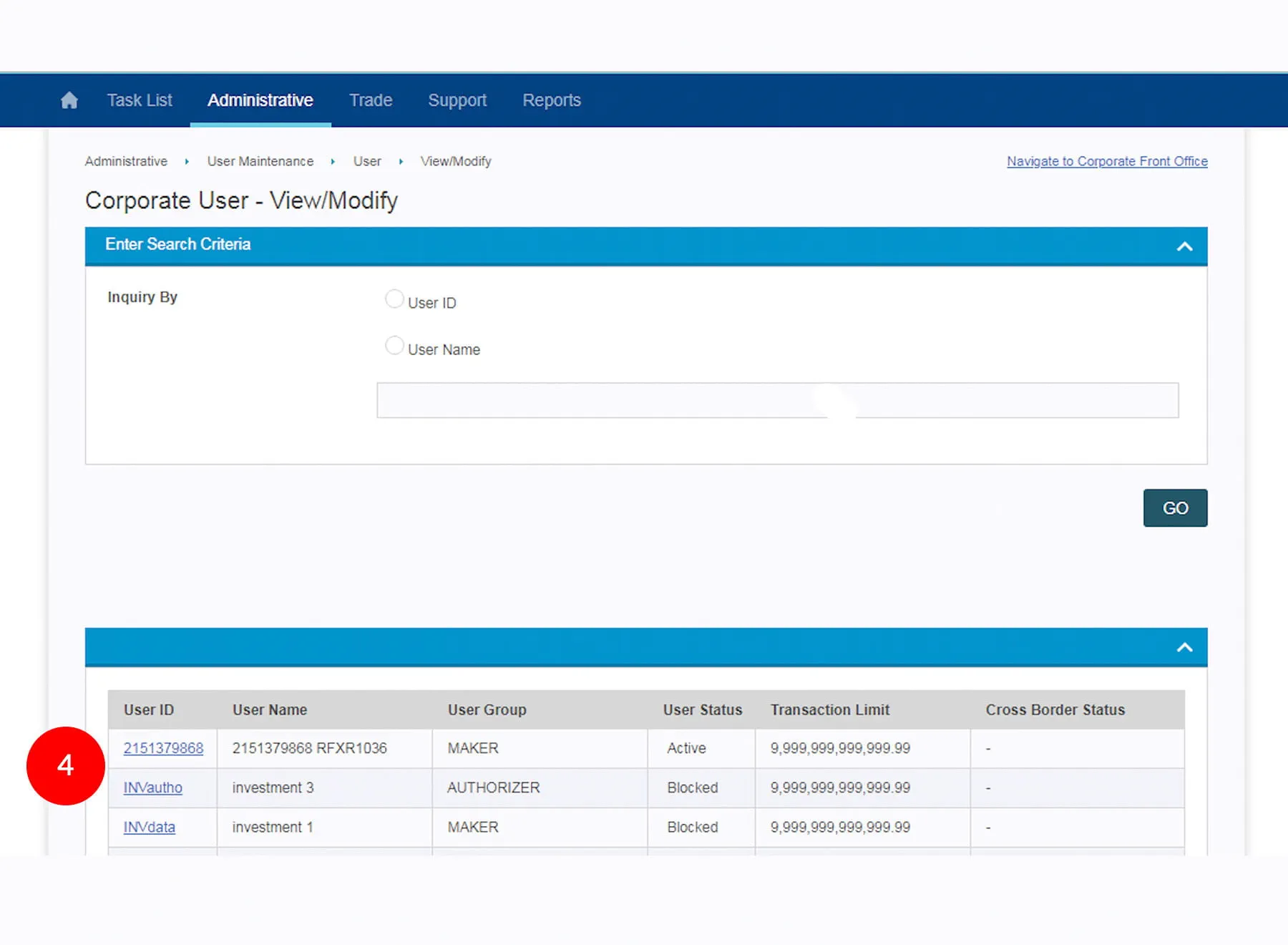Open user ID 2151379868 link

click(163, 748)
